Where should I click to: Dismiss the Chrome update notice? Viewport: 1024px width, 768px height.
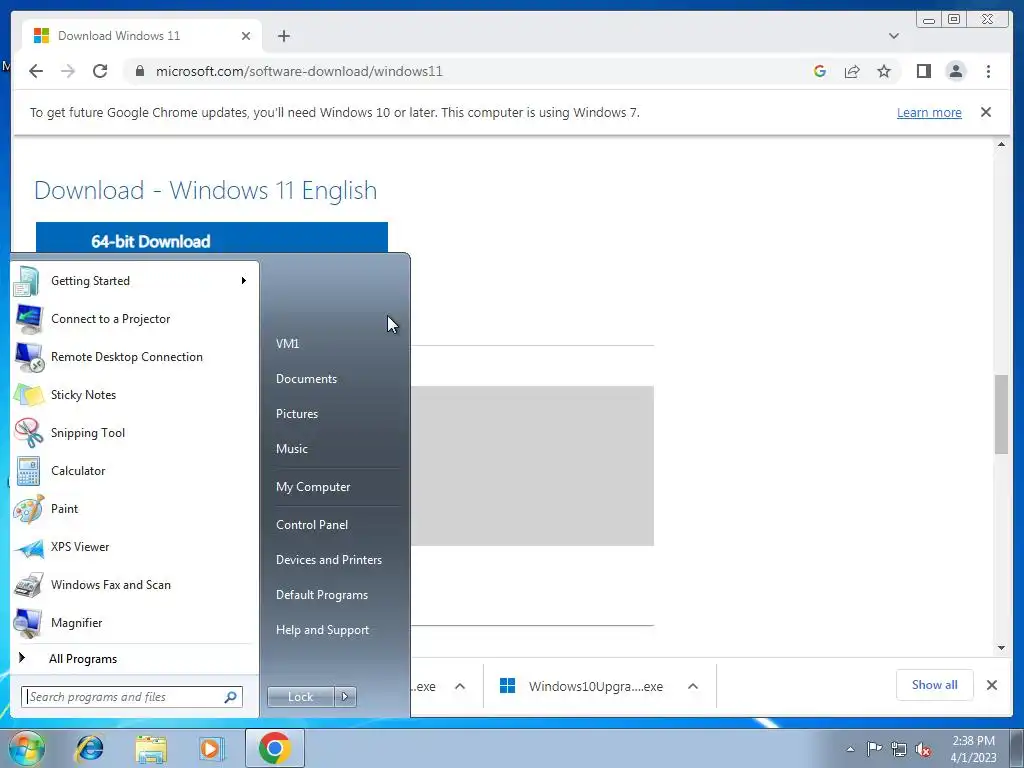pos(986,112)
